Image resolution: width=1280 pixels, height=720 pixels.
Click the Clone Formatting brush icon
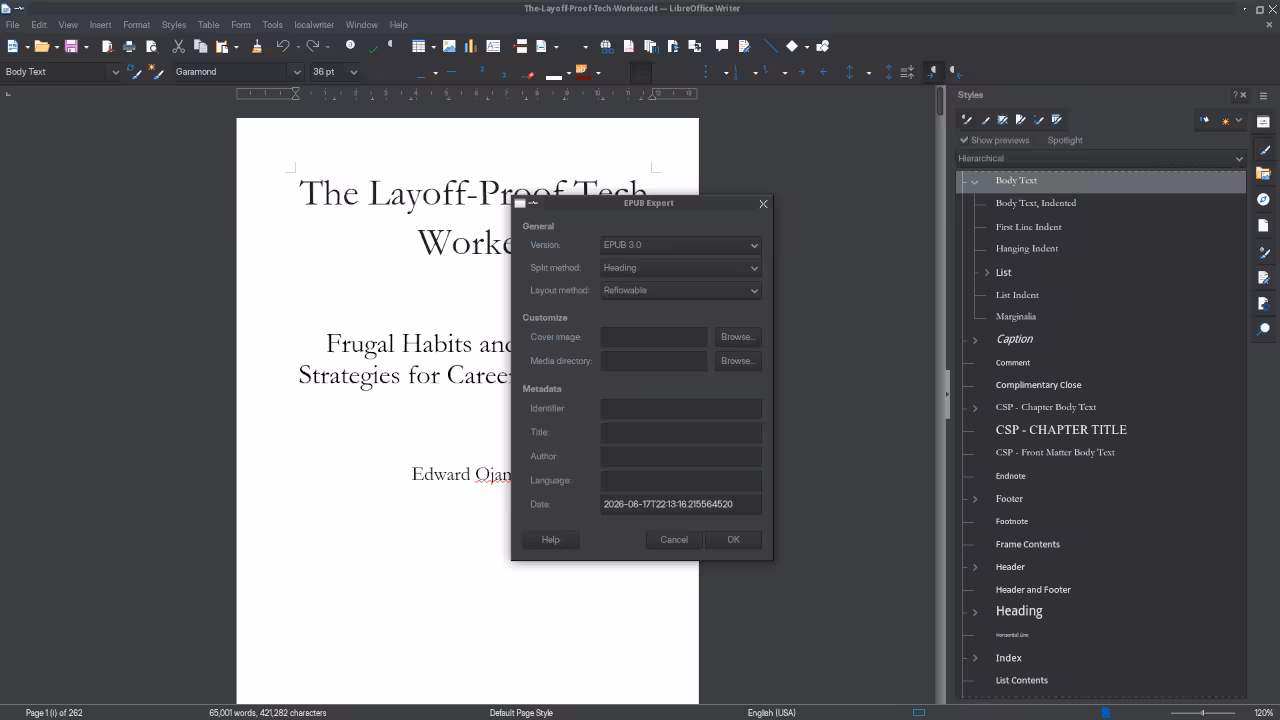(x=257, y=46)
